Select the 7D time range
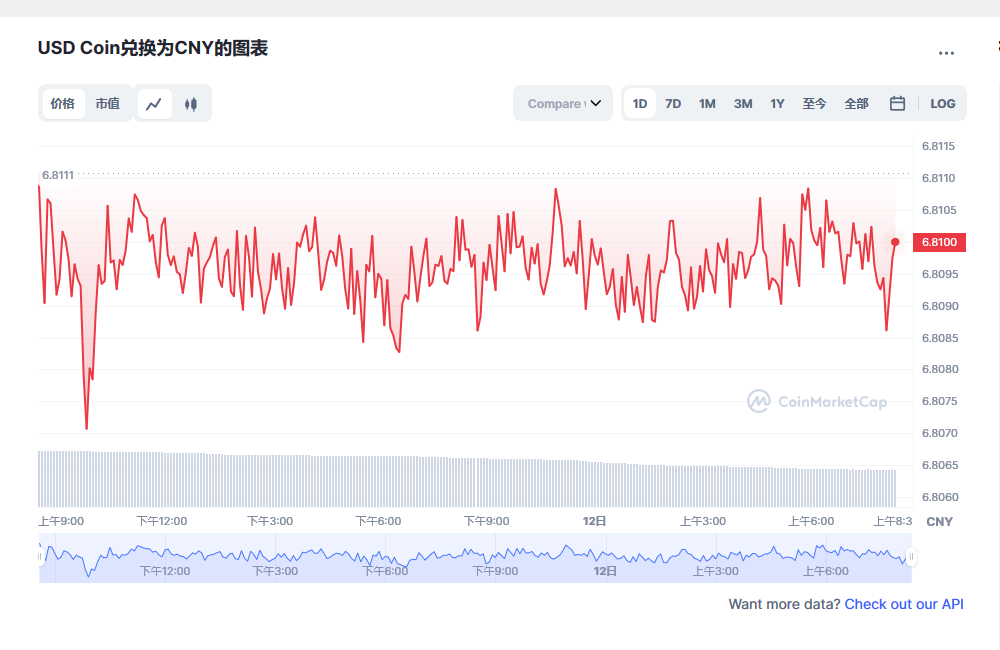The height and width of the screenshot is (650, 1000). coord(673,103)
